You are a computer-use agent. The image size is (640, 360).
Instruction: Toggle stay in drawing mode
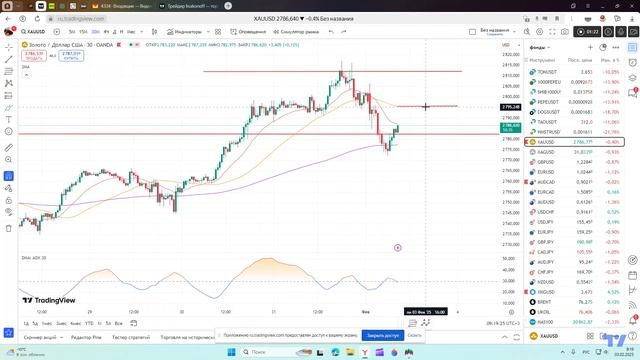point(9,188)
